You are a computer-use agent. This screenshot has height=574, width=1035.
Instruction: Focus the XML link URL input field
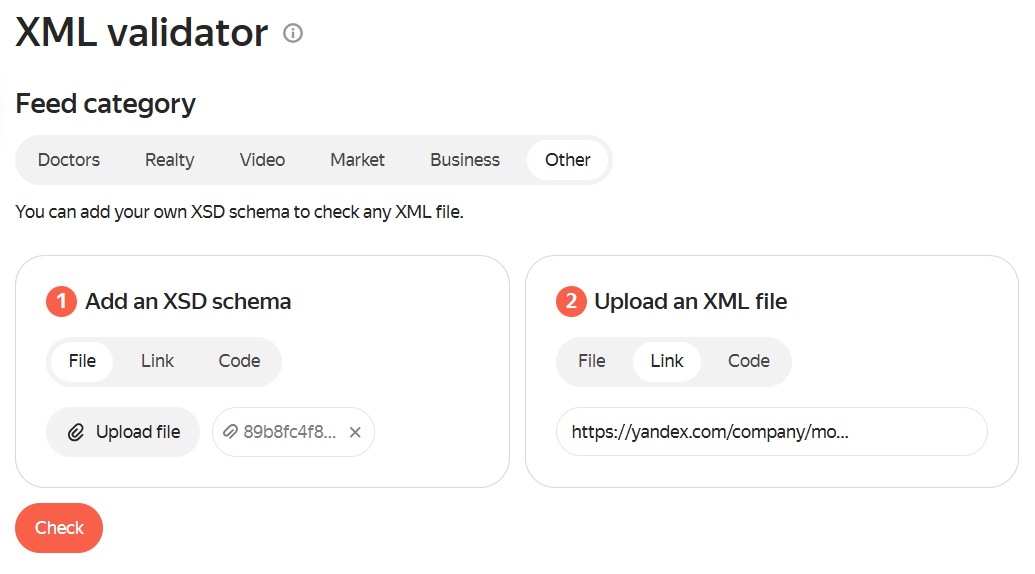coord(771,432)
